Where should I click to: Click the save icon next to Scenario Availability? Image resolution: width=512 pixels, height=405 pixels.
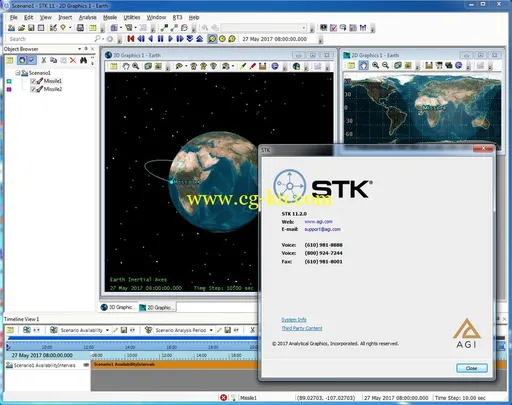(x=124, y=330)
